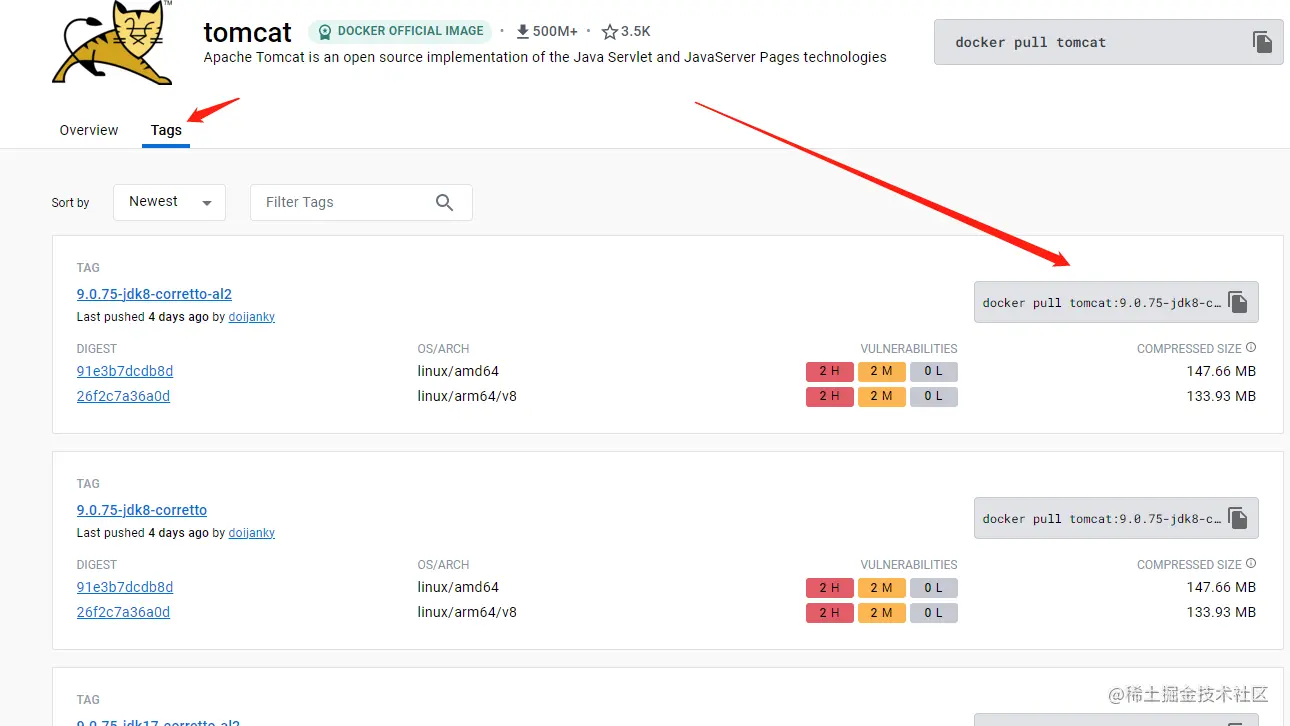Viewport: 1290px width, 726px height.
Task: Focus the Filter Tags search field
Action: 361,202
